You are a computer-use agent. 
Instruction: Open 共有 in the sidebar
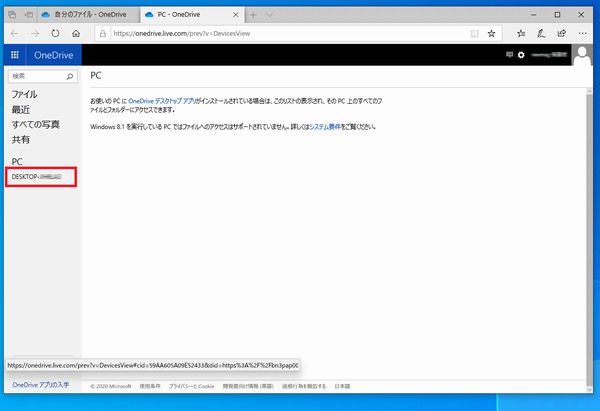[20, 140]
